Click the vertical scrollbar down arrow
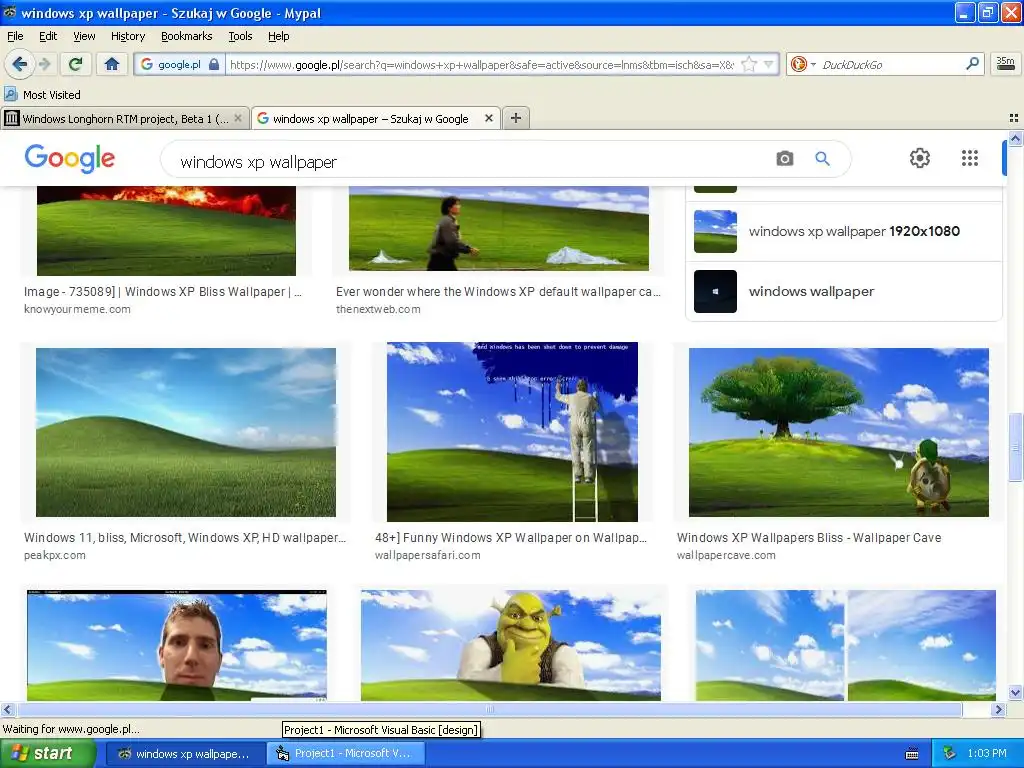This screenshot has height=768, width=1024. (x=1016, y=693)
